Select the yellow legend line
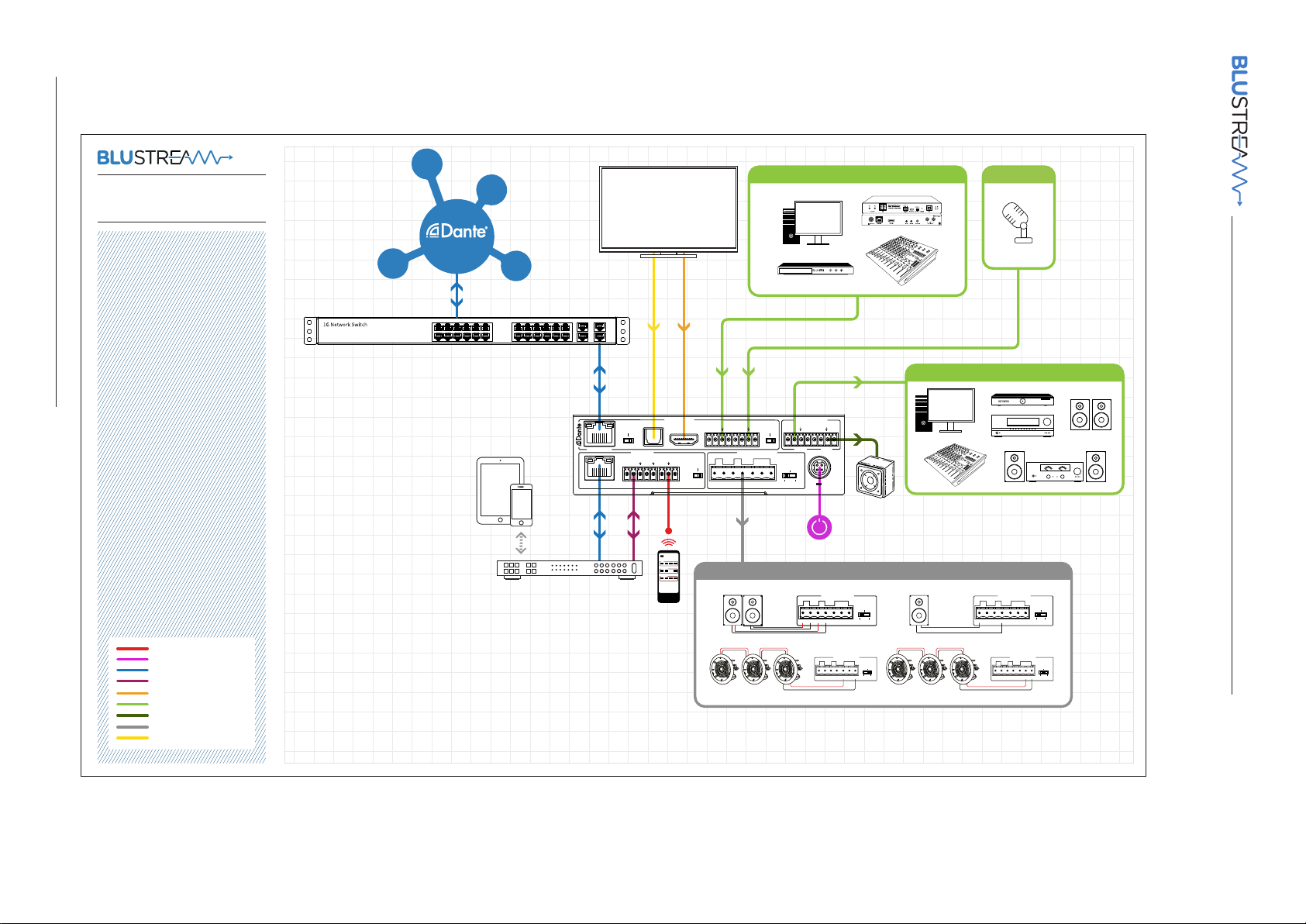 tap(132, 738)
